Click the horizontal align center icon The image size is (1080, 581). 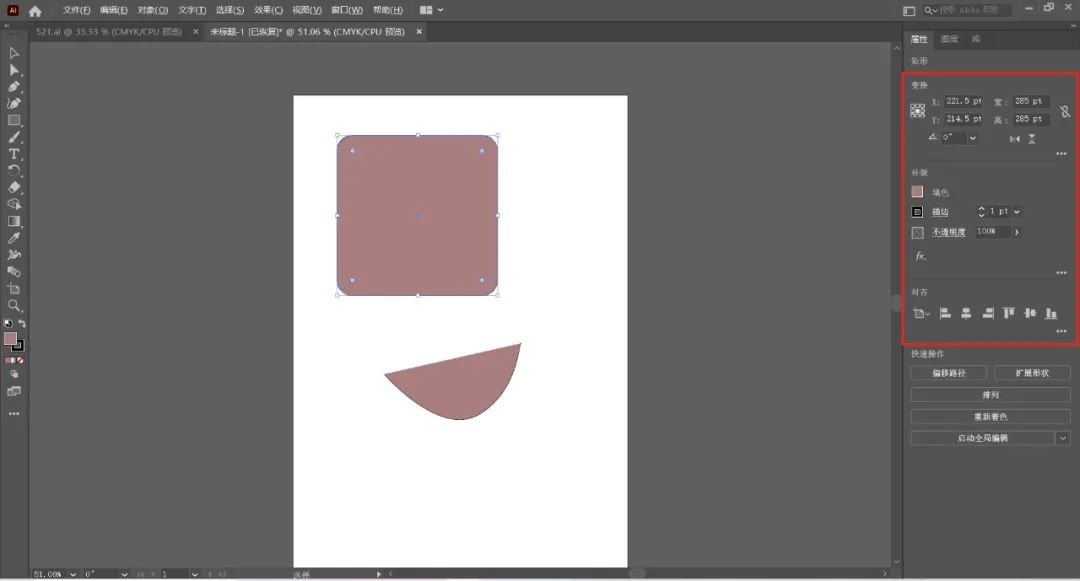pos(966,313)
